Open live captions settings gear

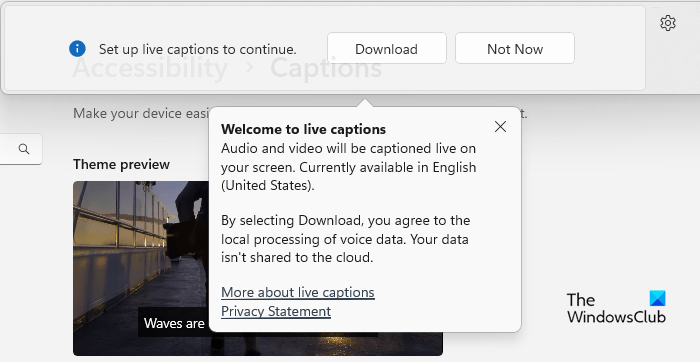point(668,23)
